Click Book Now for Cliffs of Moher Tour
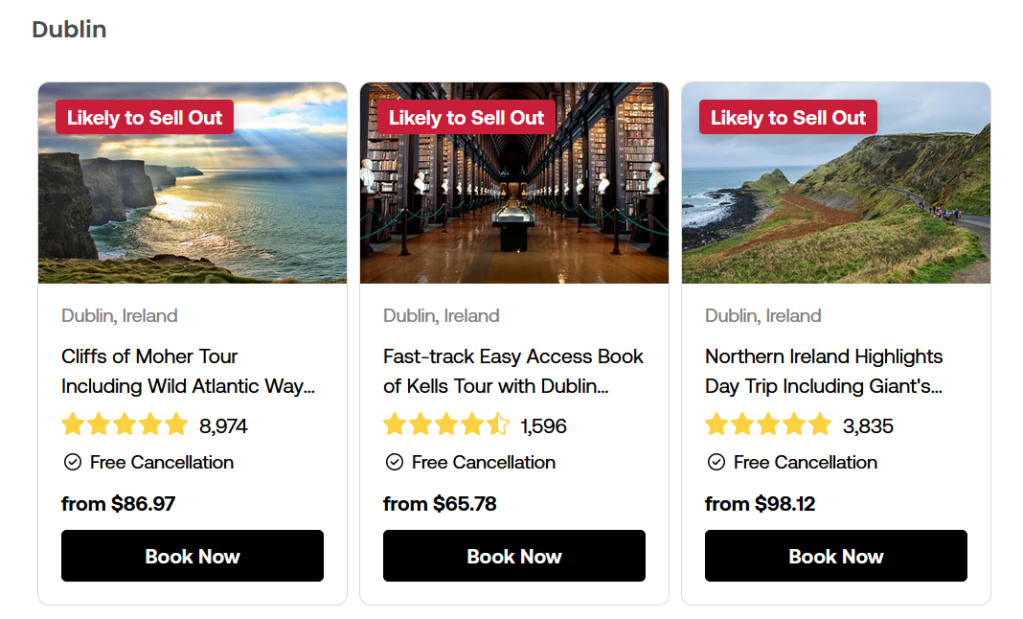The width and height of the screenshot is (1023, 619). [192, 556]
